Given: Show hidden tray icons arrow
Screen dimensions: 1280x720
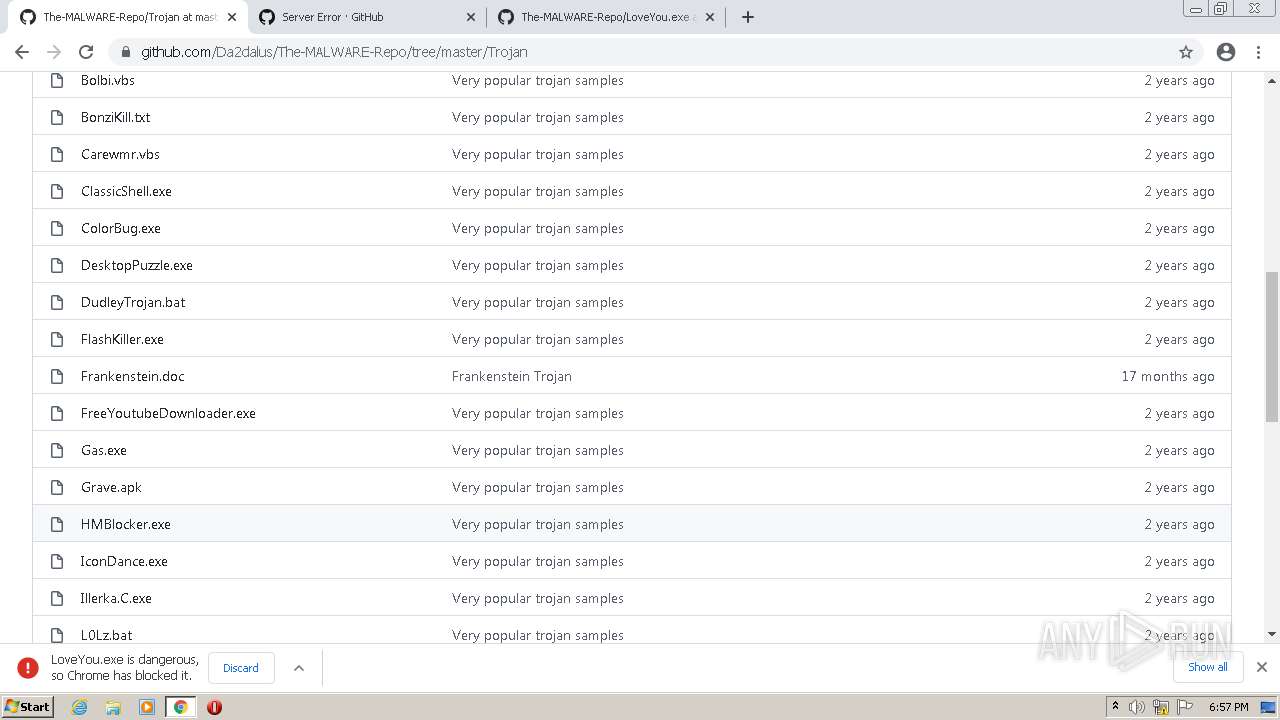Looking at the screenshot, I should click(x=1115, y=707).
